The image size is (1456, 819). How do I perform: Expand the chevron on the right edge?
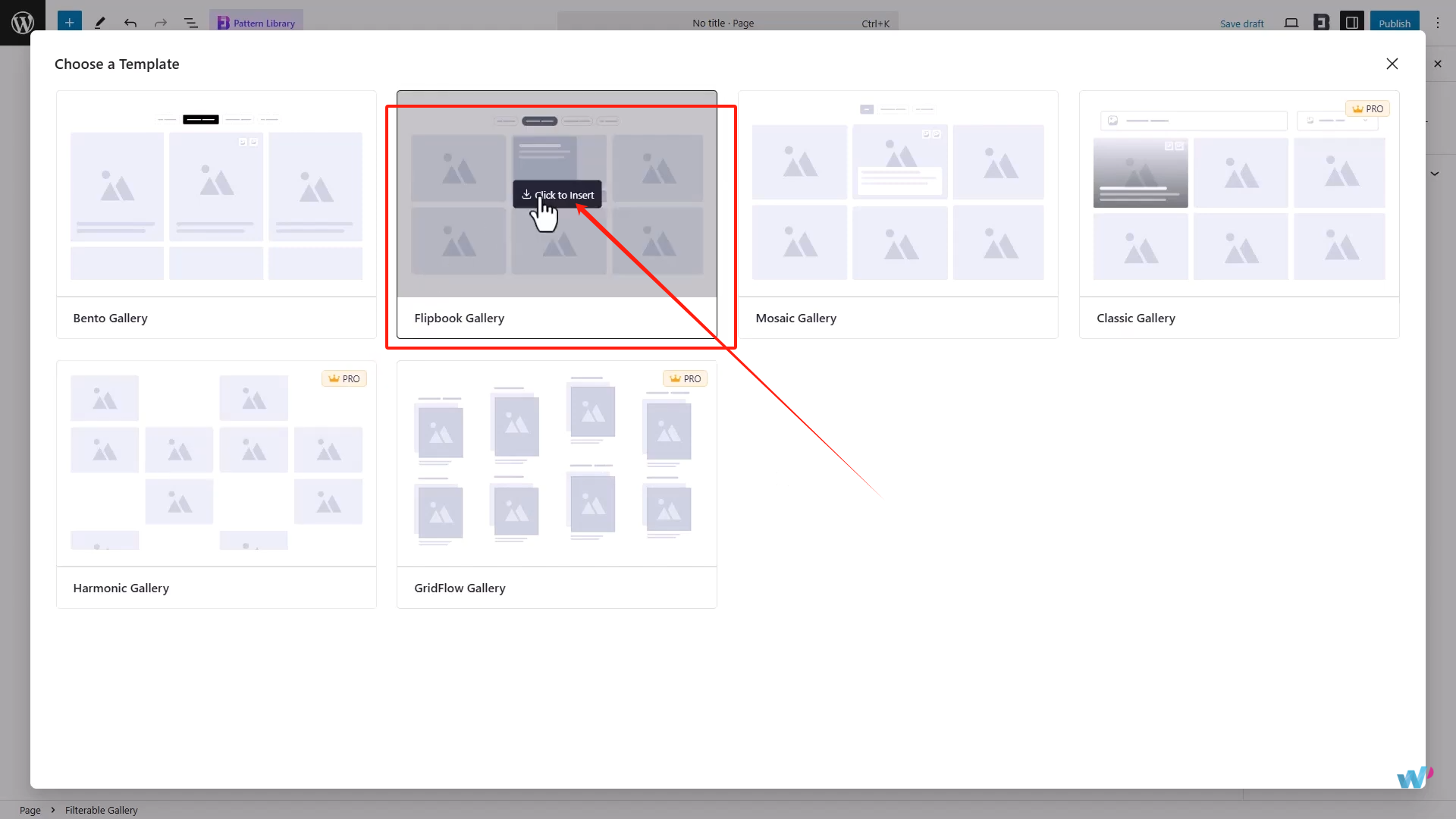[1434, 174]
